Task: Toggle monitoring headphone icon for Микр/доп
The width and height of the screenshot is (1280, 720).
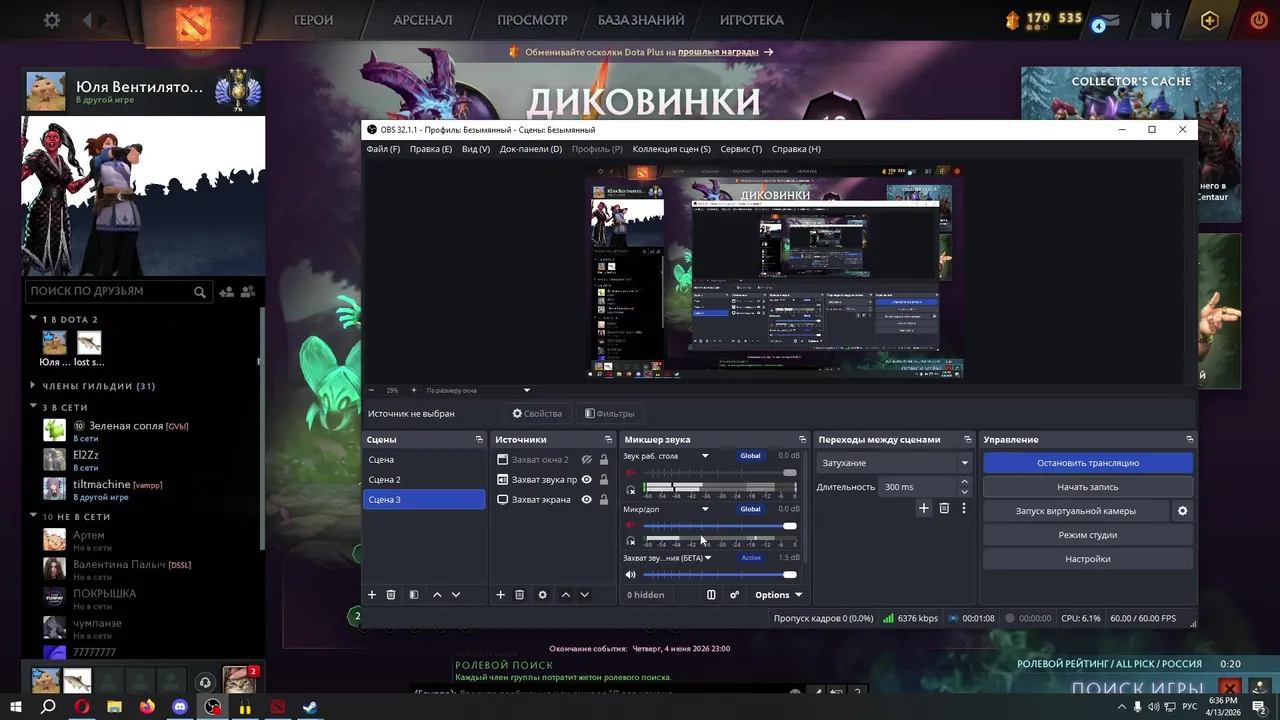Action: point(630,541)
